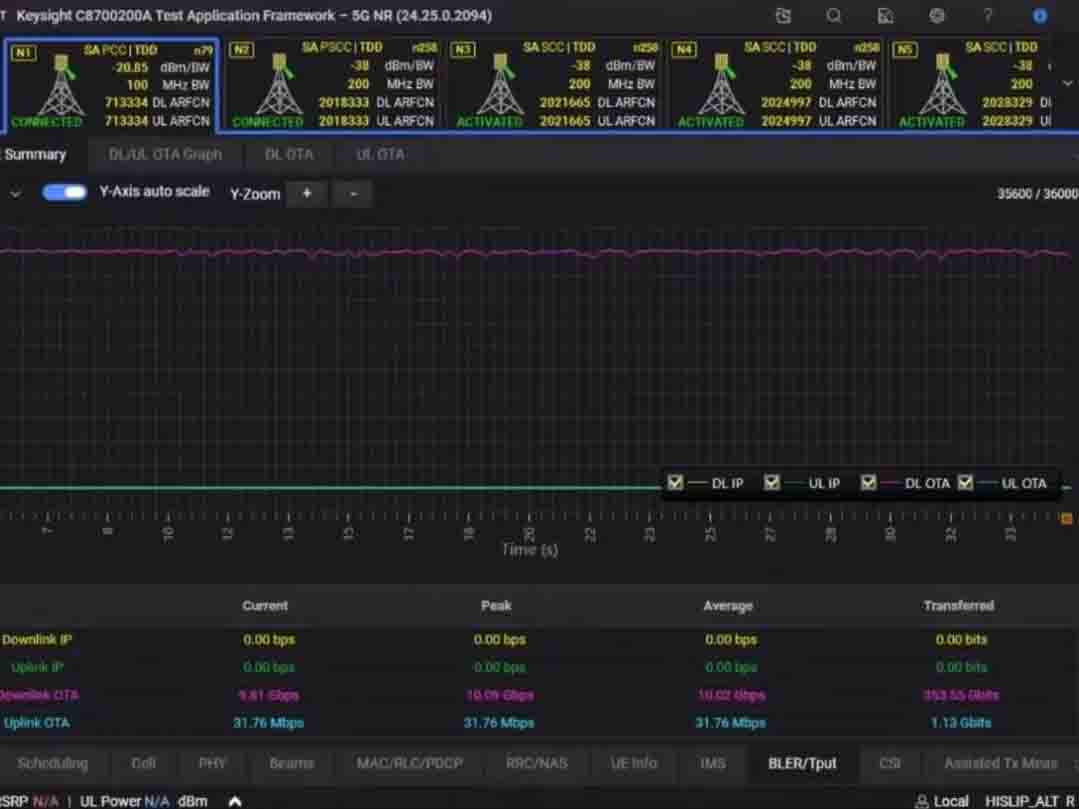The image size is (1079, 809).
Task: Open the MAC/RLC/PDCP bottom tab
Action: click(409, 764)
